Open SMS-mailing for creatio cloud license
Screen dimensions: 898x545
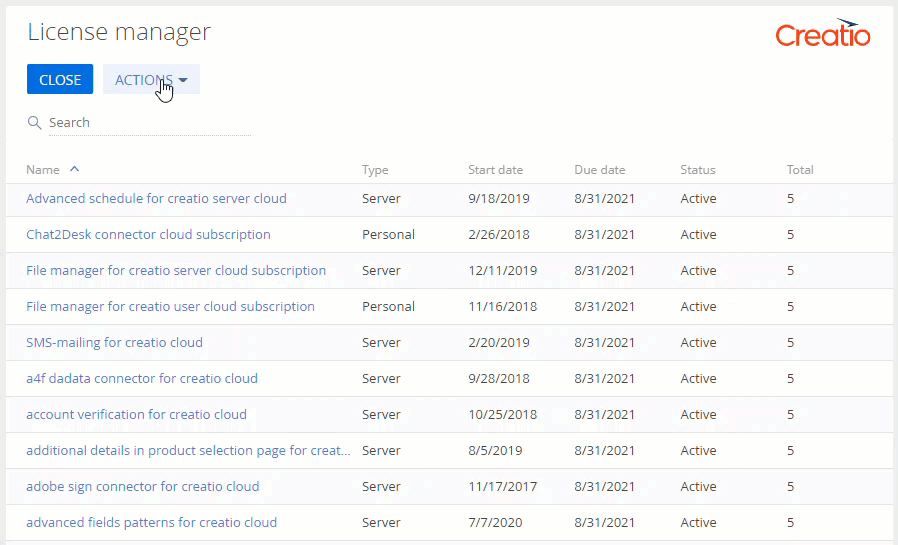click(x=114, y=343)
